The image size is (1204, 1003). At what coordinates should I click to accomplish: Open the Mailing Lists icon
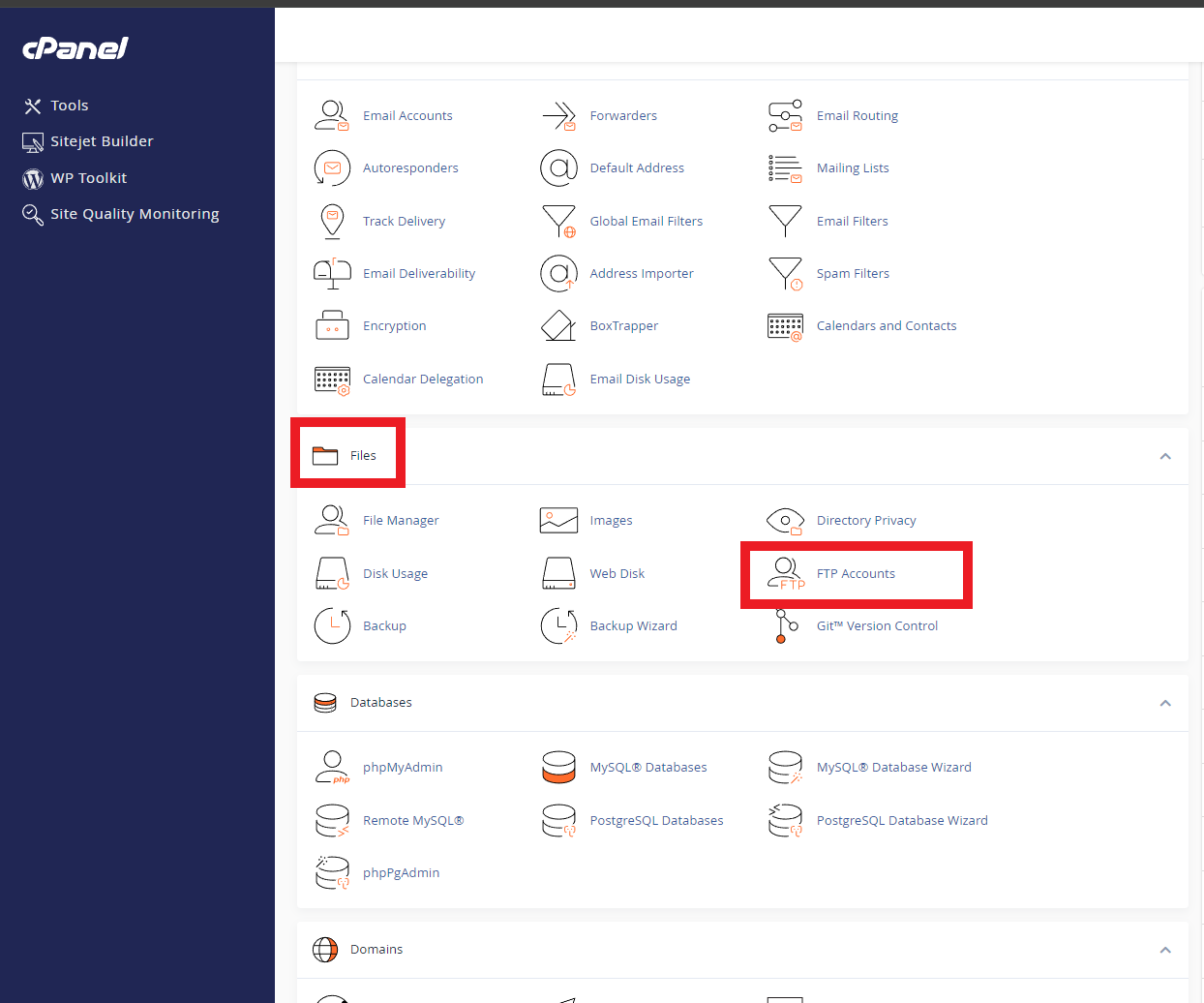785,167
